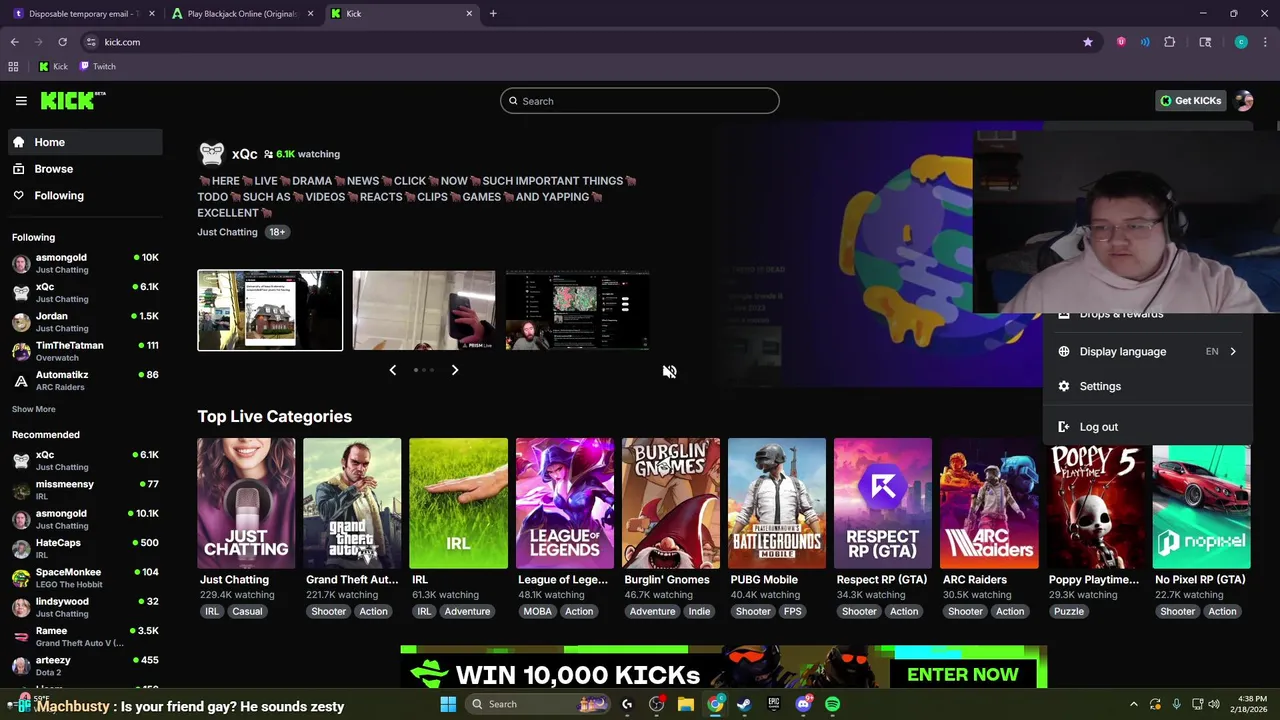The image size is (1280, 720).
Task: Switch to the Play Blackjack Online tab
Action: (x=242, y=14)
